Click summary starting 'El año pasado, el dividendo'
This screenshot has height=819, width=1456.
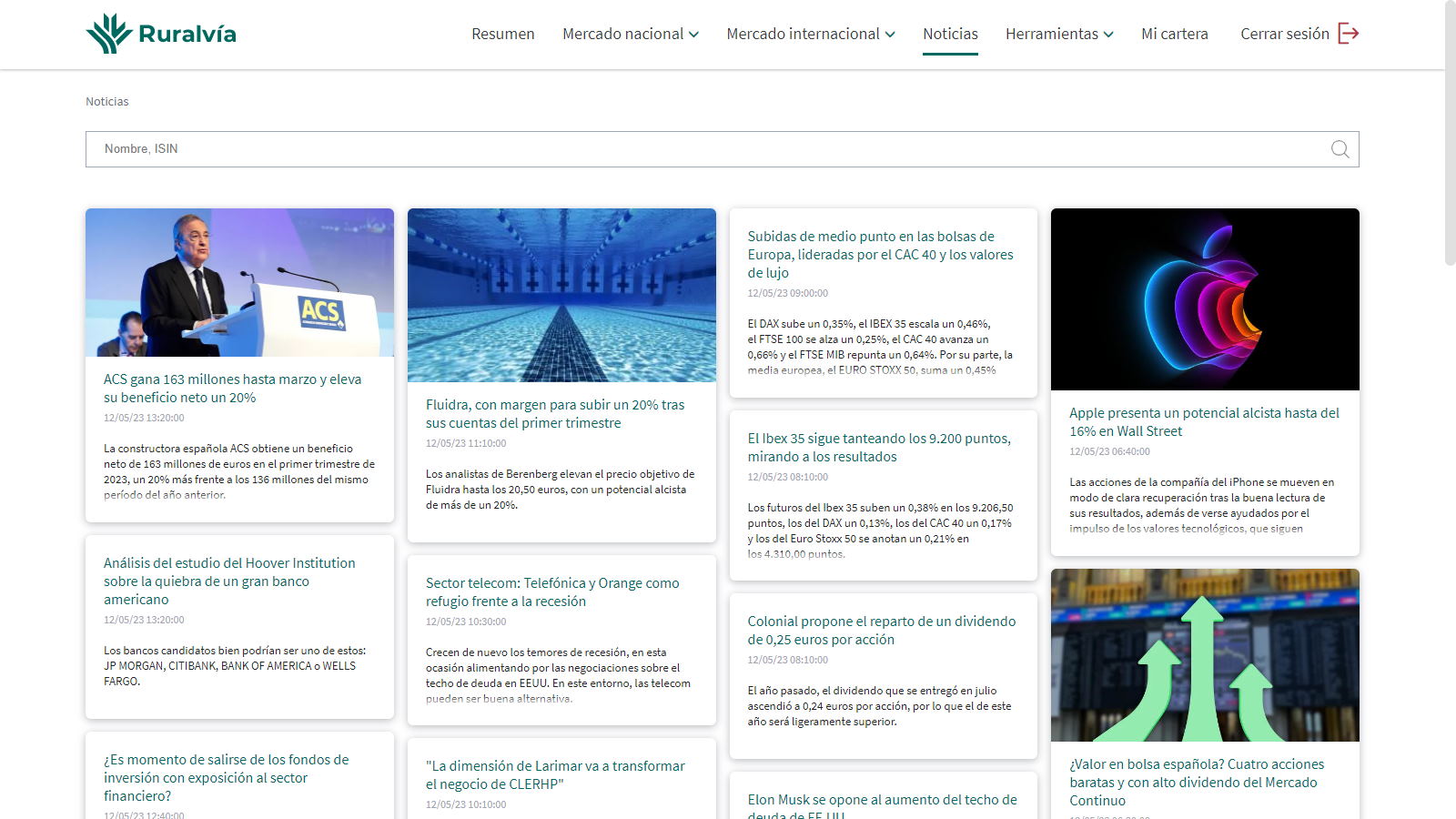point(879,706)
